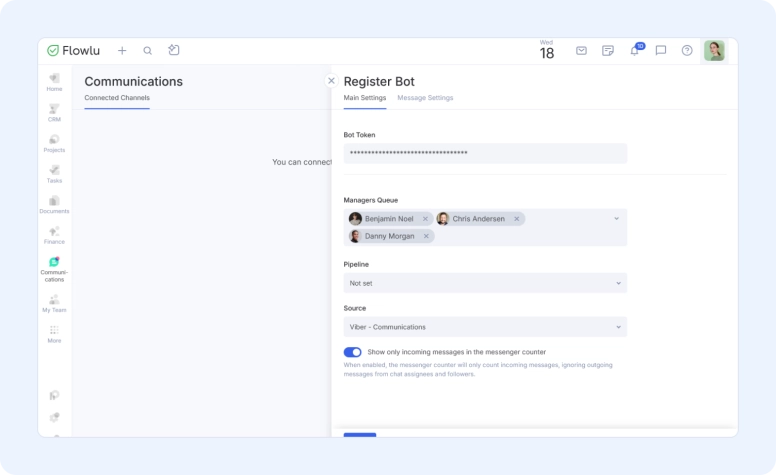Screen dimensions: 776x475
Task: Open Documents in sidebar
Action: pos(54,205)
